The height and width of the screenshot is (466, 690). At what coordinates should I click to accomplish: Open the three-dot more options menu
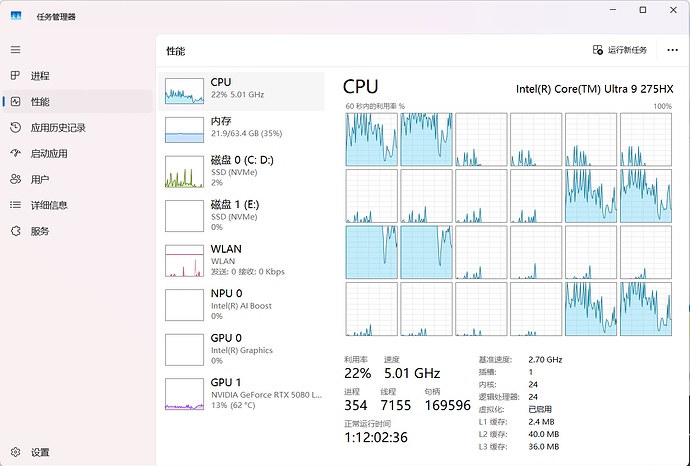click(671, 50)
